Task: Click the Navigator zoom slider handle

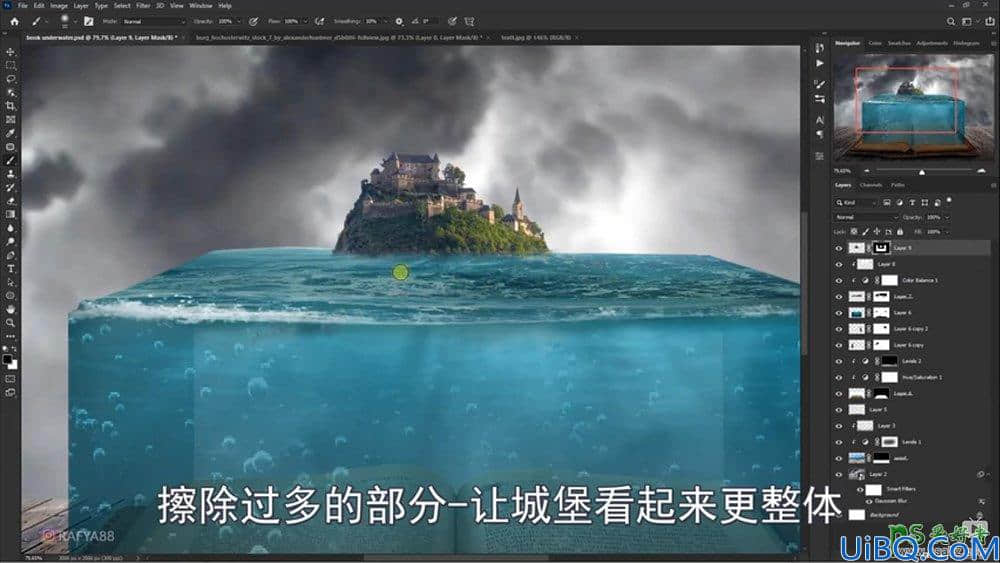Action: tap(922, 172)
